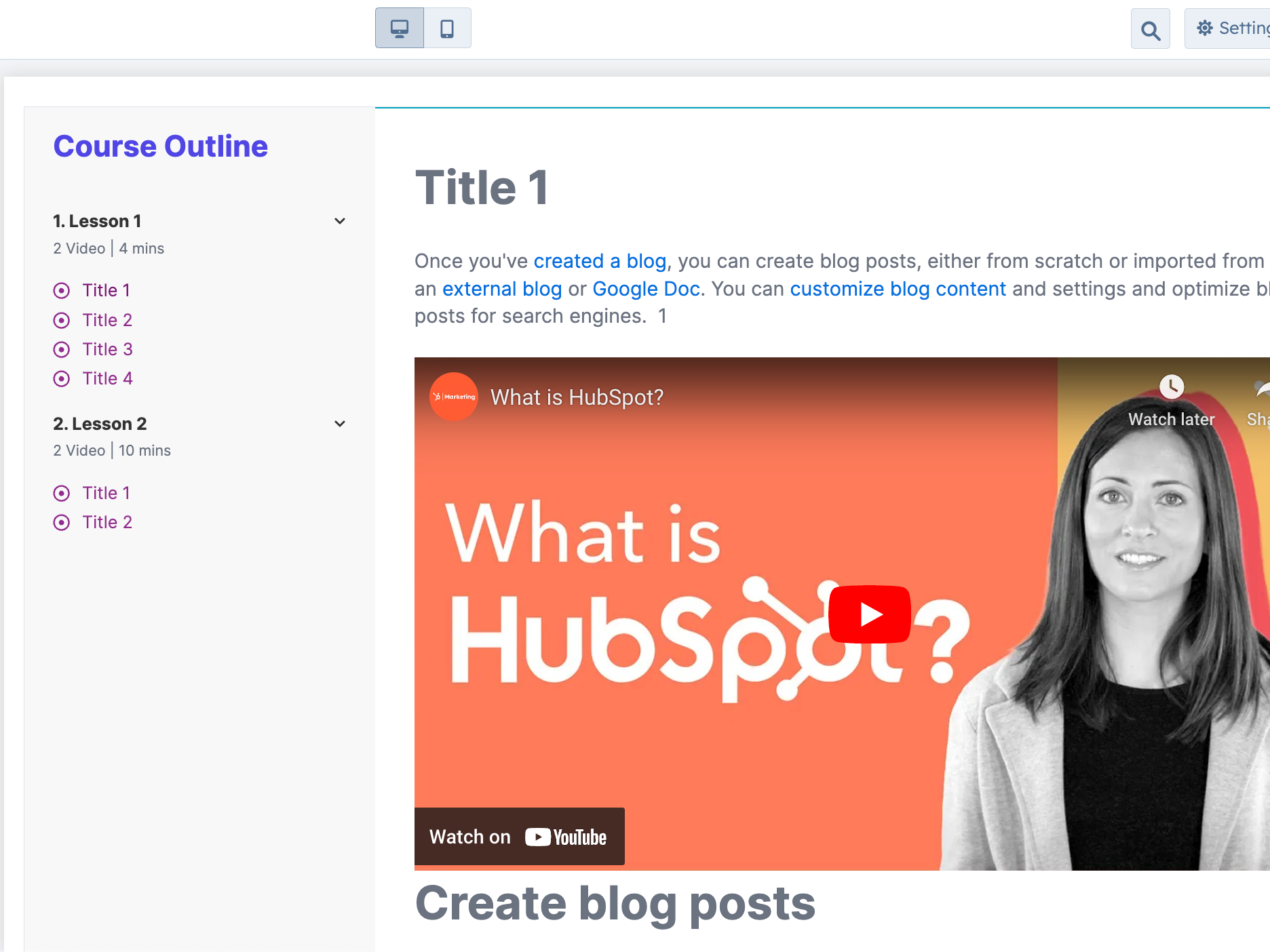Click the circle icon beside Title 3
This screenshot has width=1270, height=952.
coord(62,350)
